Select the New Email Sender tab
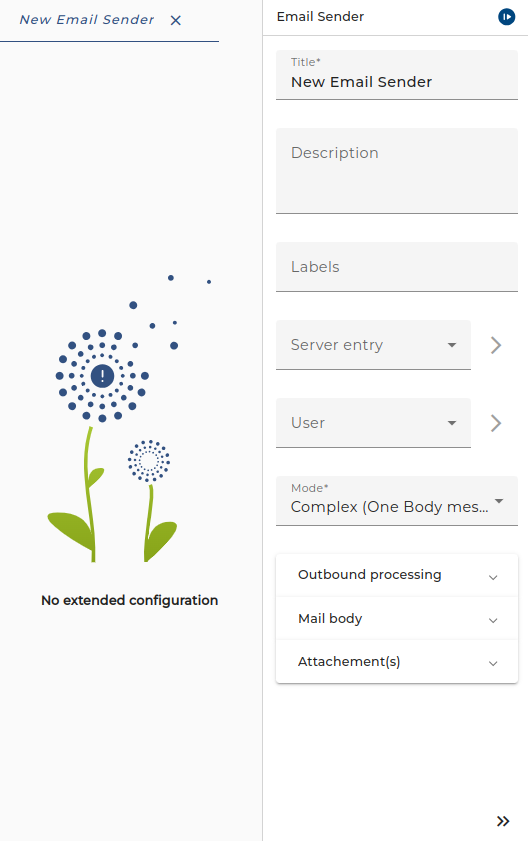Screen dimensions: 528x841 (x=87, y=20)
